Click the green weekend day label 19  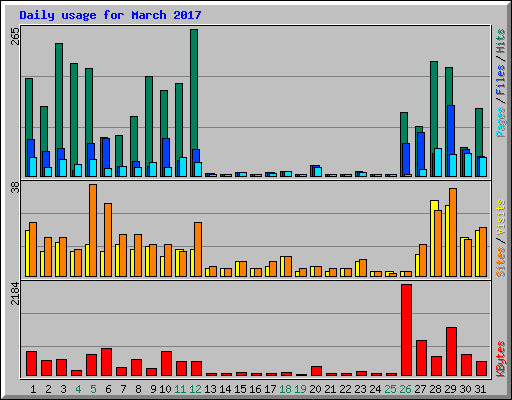(300, 389)
